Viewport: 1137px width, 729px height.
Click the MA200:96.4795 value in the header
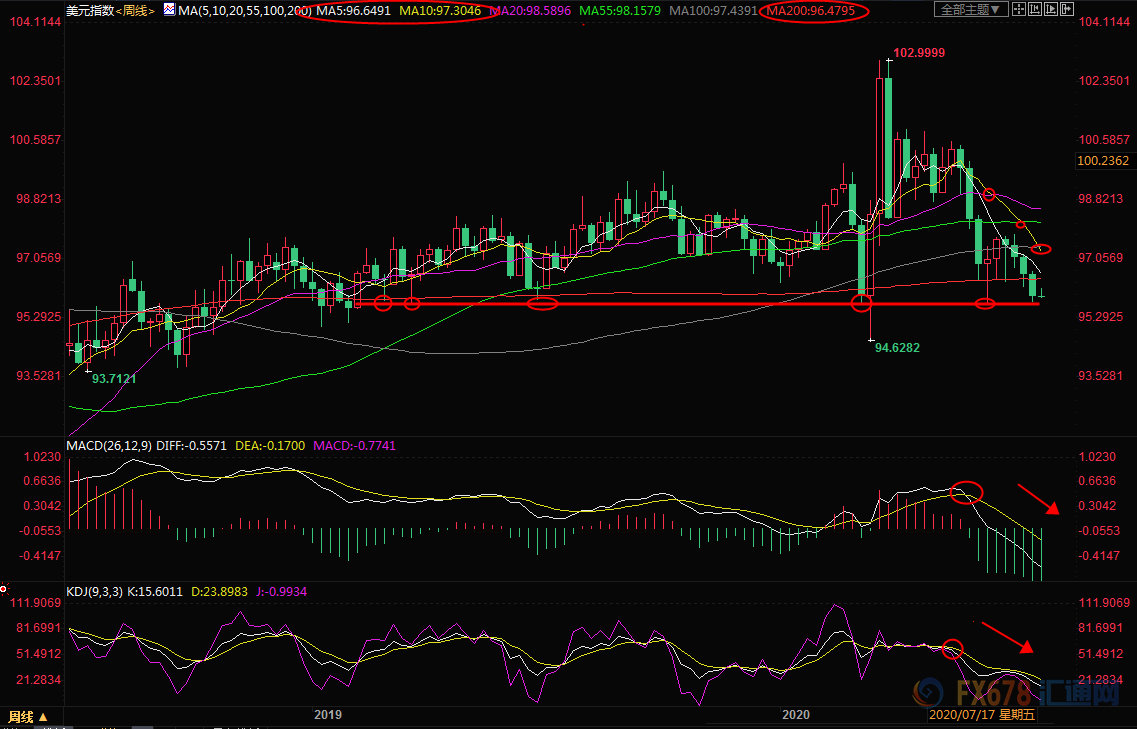point(811,11)
